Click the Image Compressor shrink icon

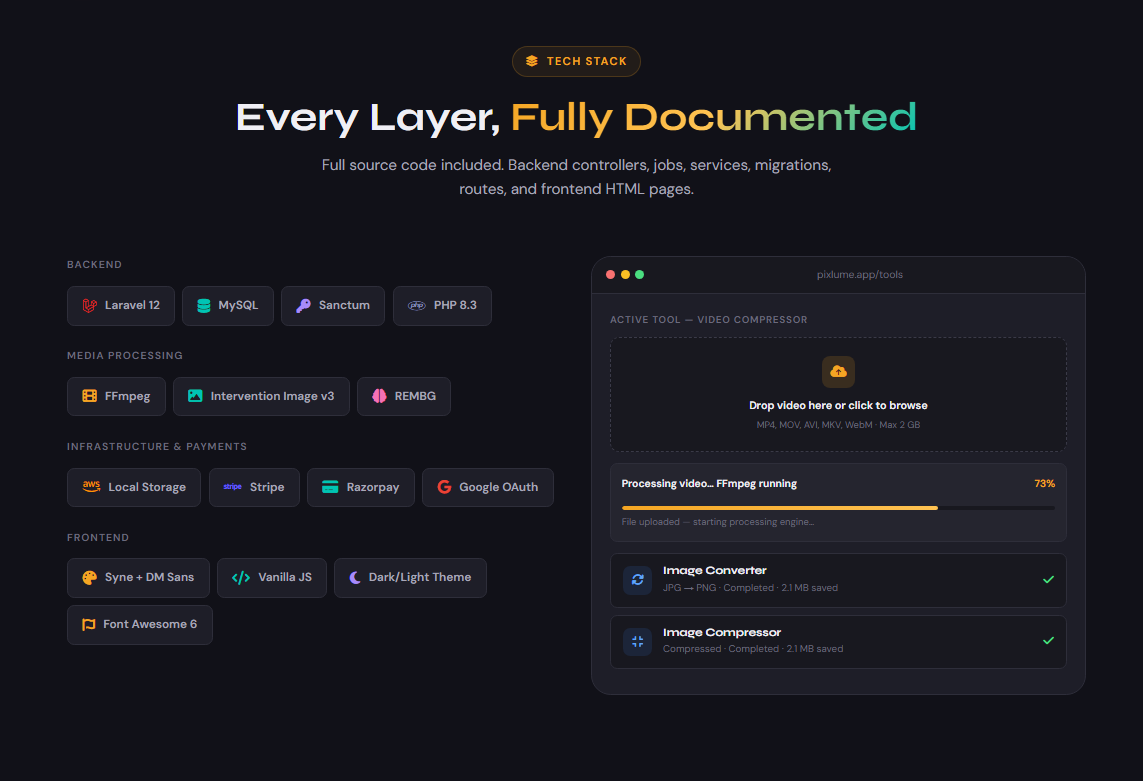tap(637, 641)
